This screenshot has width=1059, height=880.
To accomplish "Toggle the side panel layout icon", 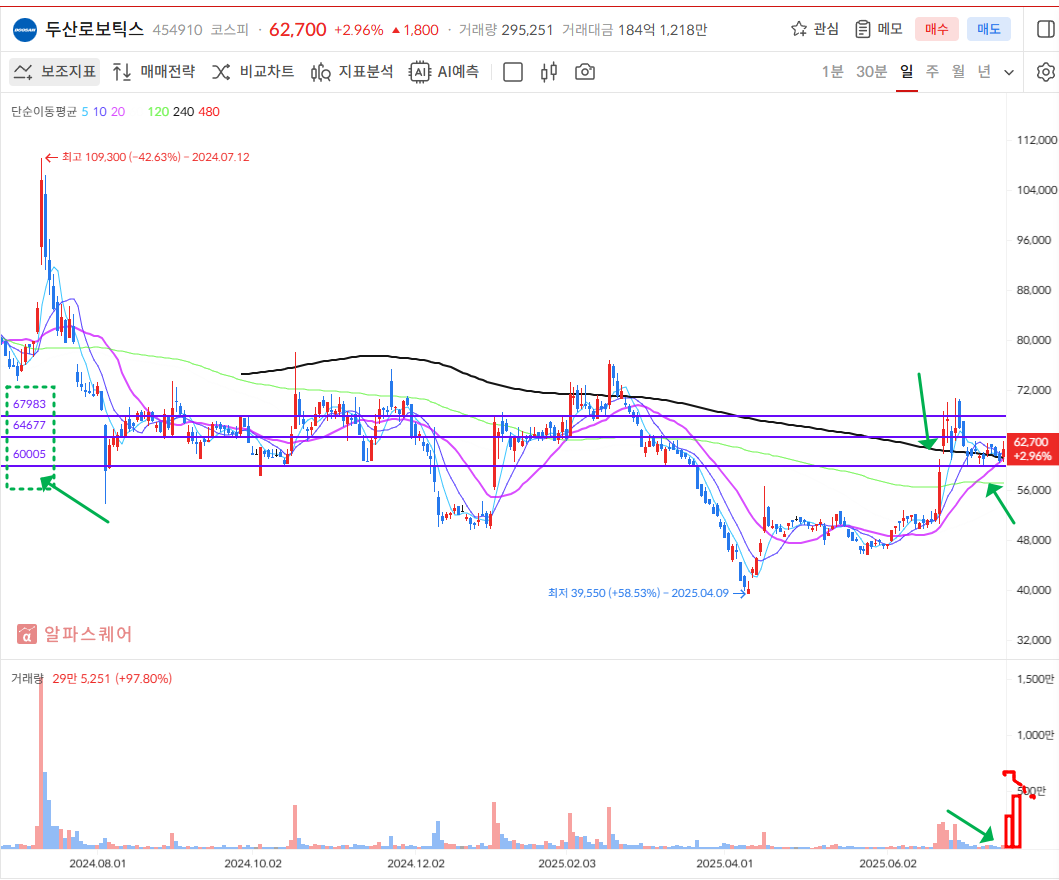I will (x=1045, y=29).
